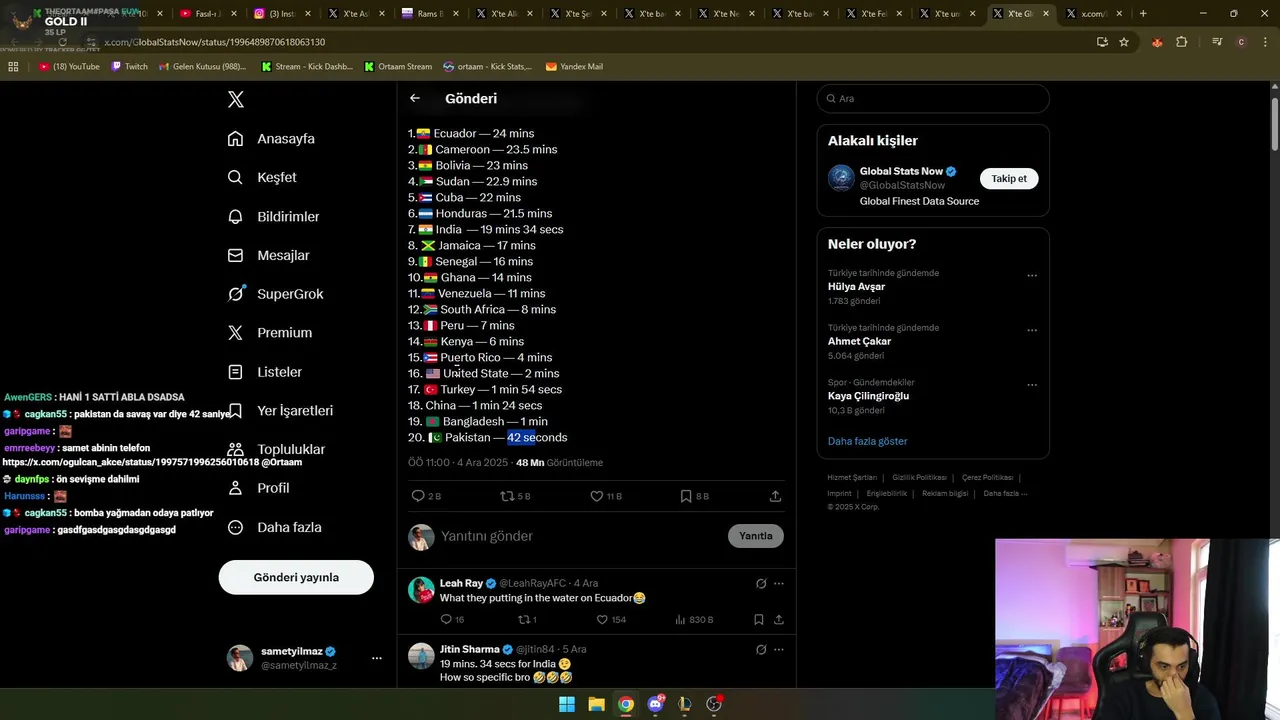The width and height of the screenshot is (1280, 720).
Task: Open Discord from the taskbar
Action: pos(655,704)
